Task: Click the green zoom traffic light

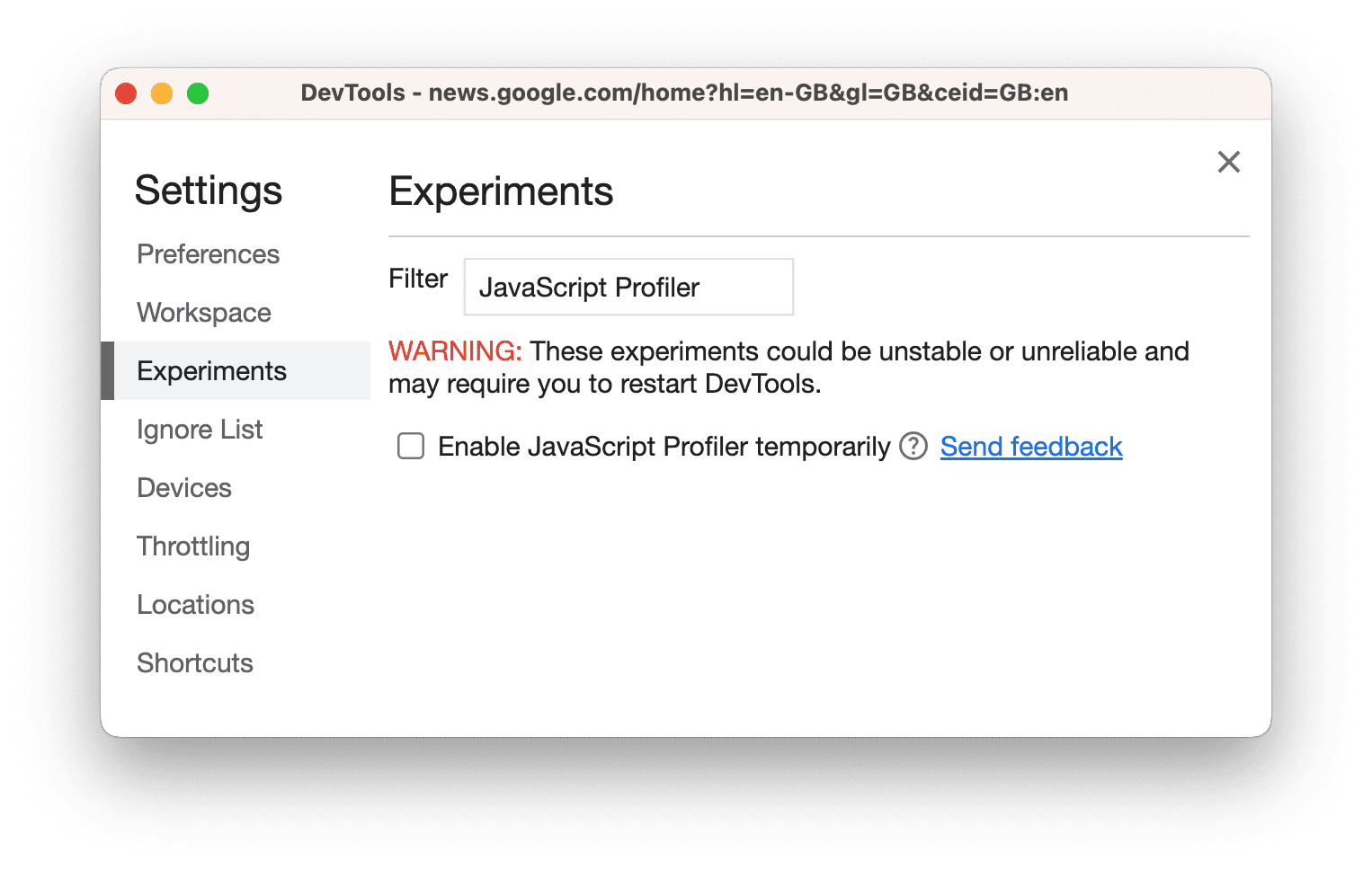Action: coord(198,93)
